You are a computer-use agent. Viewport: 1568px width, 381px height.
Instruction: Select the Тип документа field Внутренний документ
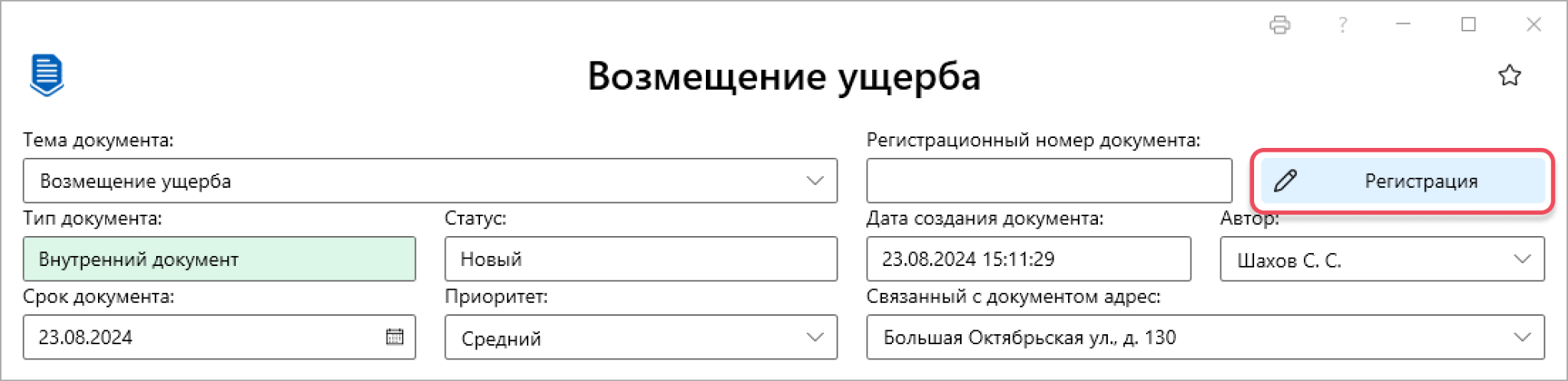coord(220,259)
